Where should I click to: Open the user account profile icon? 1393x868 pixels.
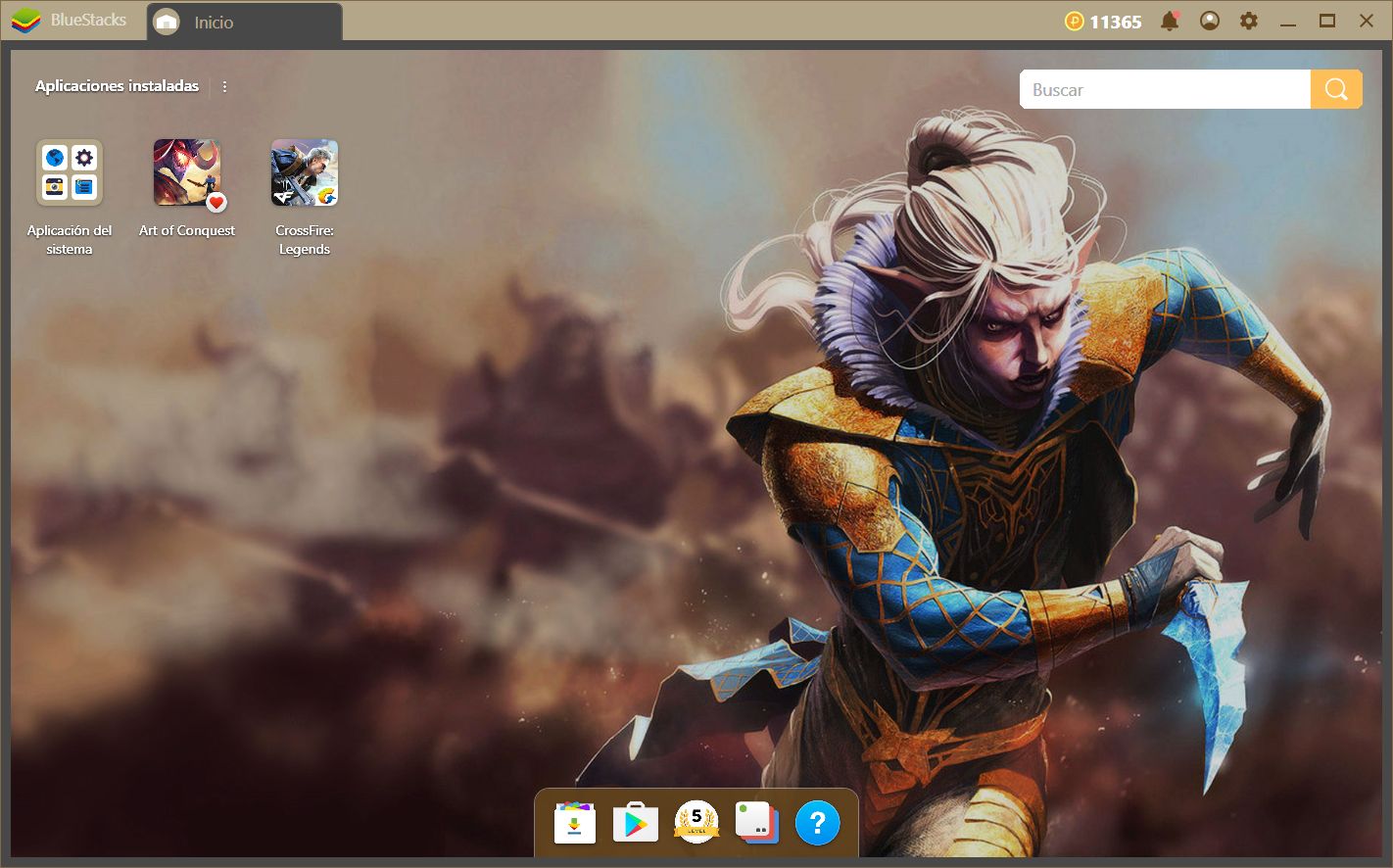[x=1210, y=21]
